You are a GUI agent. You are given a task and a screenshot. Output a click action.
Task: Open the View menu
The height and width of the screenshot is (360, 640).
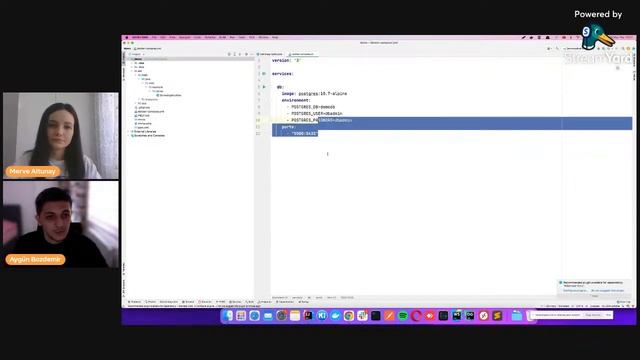(172, 38)
